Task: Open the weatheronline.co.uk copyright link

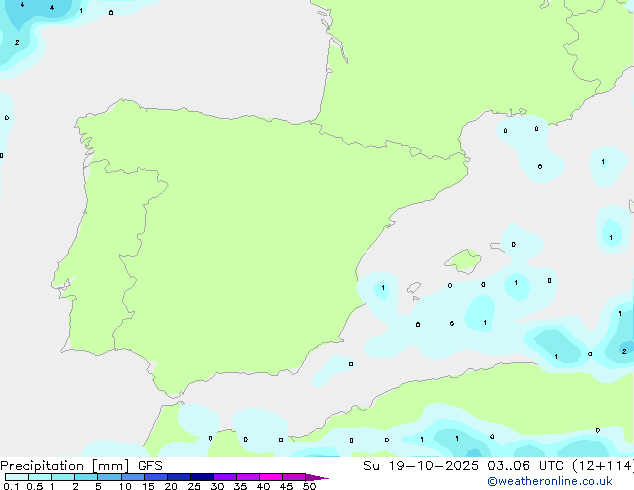Action: (550, 481)
